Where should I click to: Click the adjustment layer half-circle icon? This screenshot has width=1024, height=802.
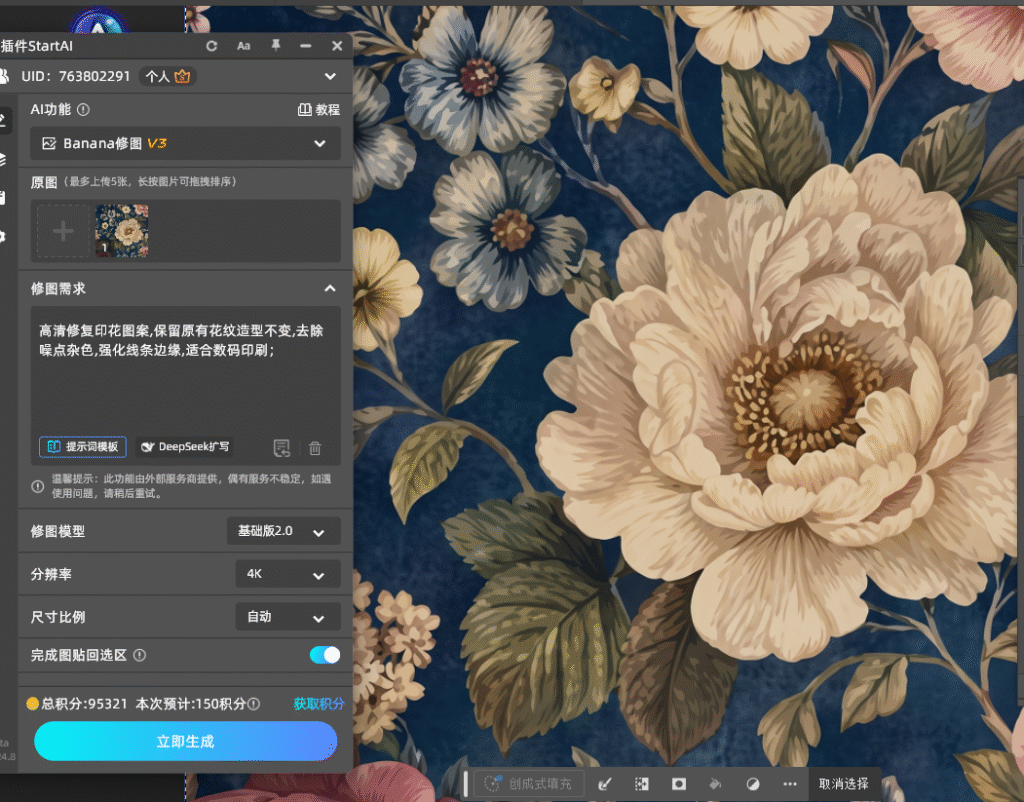(x=753, y=784)
